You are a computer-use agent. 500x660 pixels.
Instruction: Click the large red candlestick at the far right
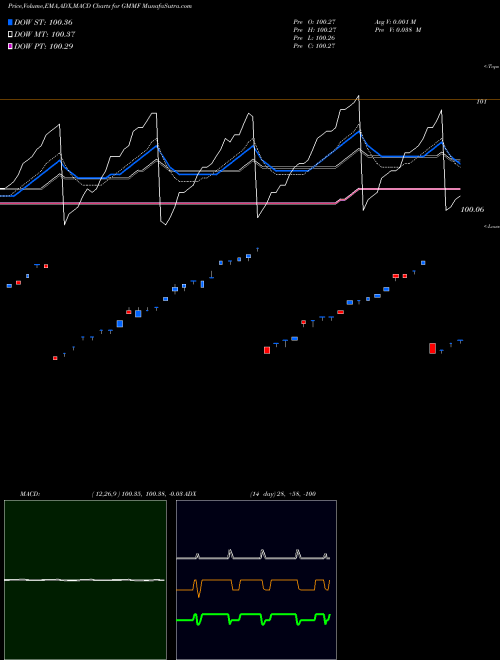coord(432,349)
